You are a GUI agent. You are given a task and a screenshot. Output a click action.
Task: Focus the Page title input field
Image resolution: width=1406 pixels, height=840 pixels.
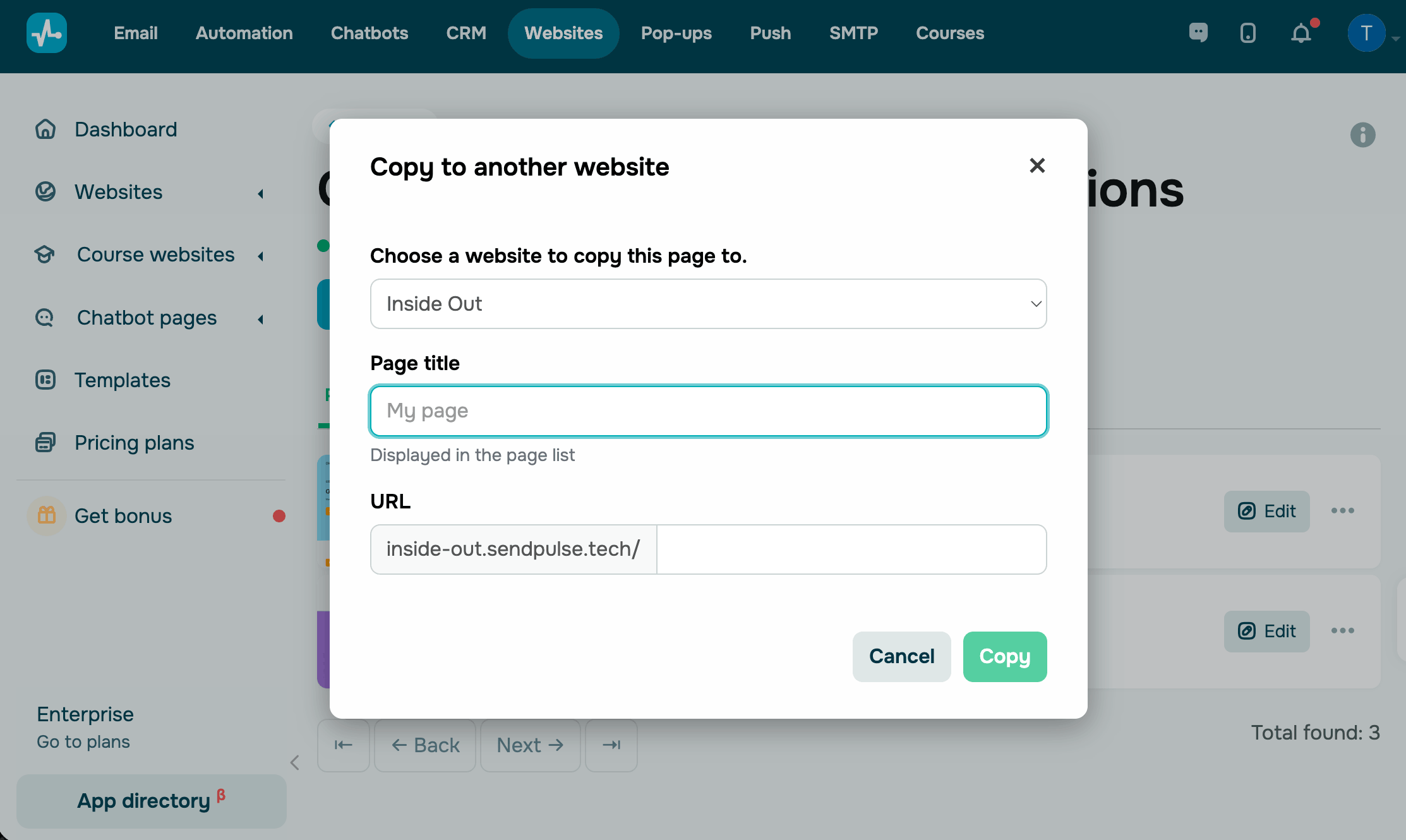708,411
